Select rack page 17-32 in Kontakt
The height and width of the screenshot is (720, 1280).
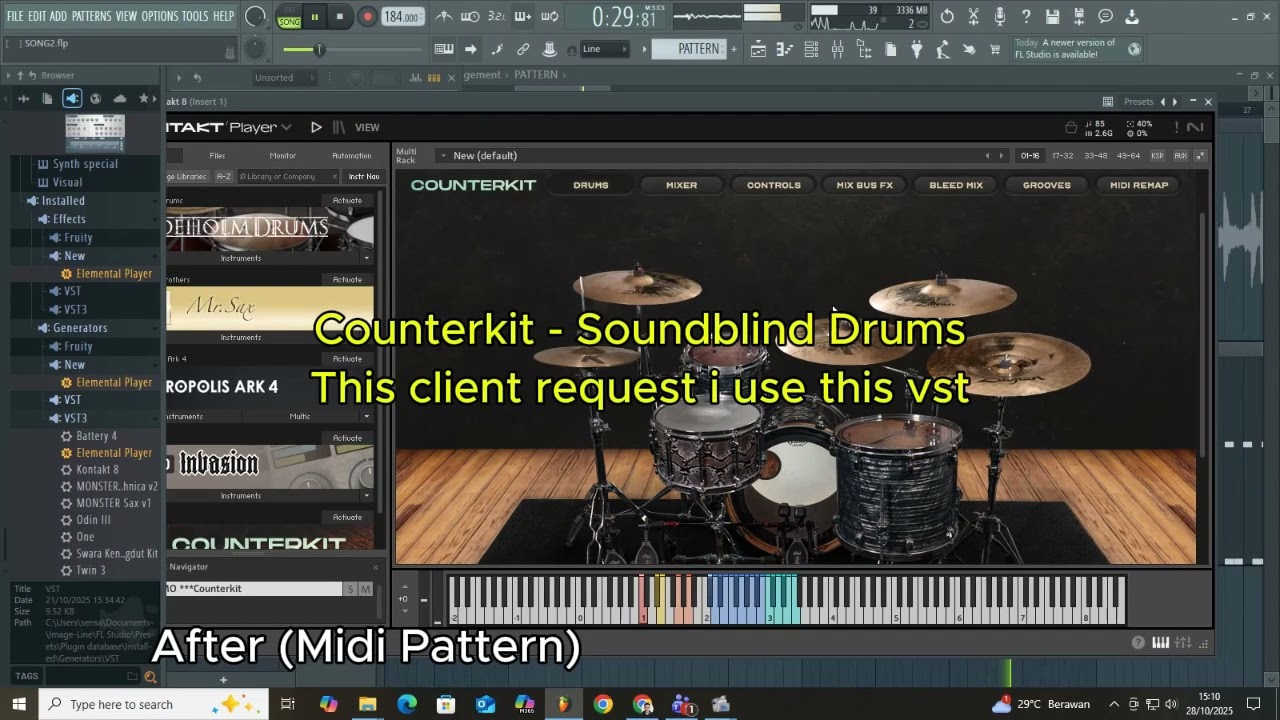coord(1062,155)
